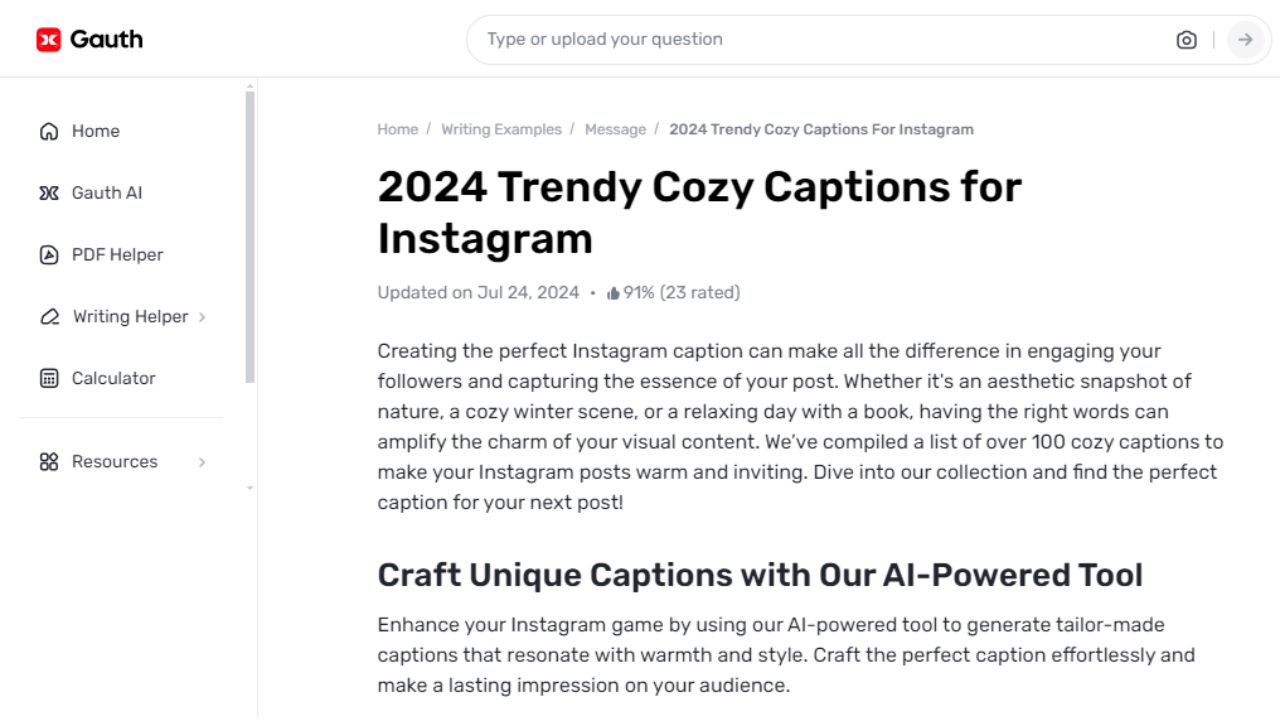Click the Gauth logo icon
The image size is (1280, 720).
[x=48, y=38]
